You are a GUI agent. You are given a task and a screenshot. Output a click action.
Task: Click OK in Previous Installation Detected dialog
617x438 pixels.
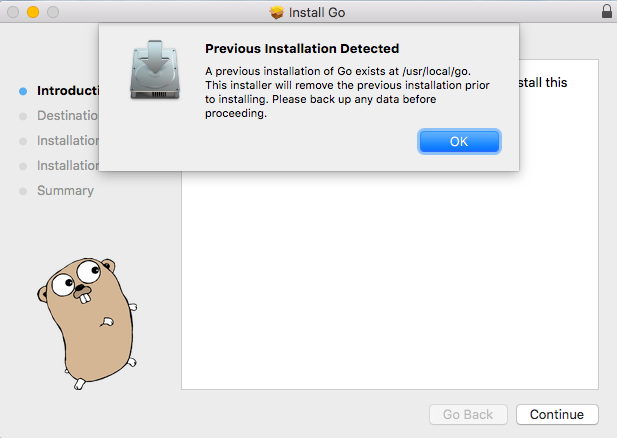(459, 141)
